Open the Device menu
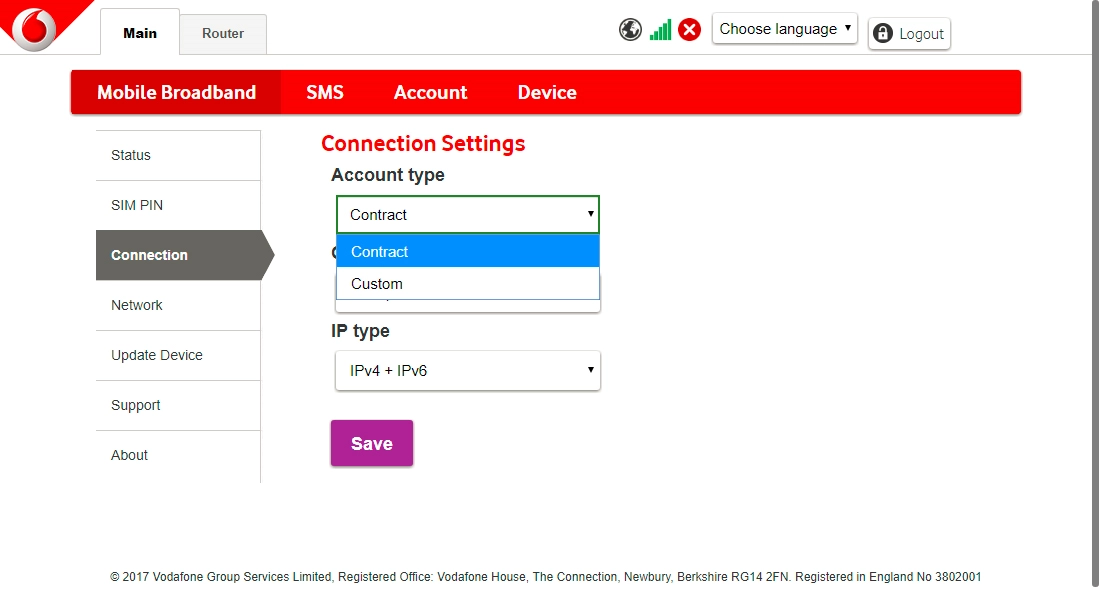 click(x=546, y=92)
